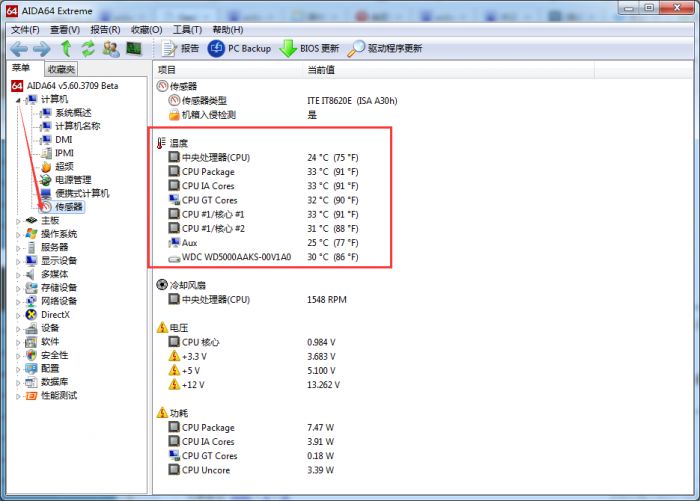
Task: Open the 文件(F) menu
Action: (x=25, y=30)
